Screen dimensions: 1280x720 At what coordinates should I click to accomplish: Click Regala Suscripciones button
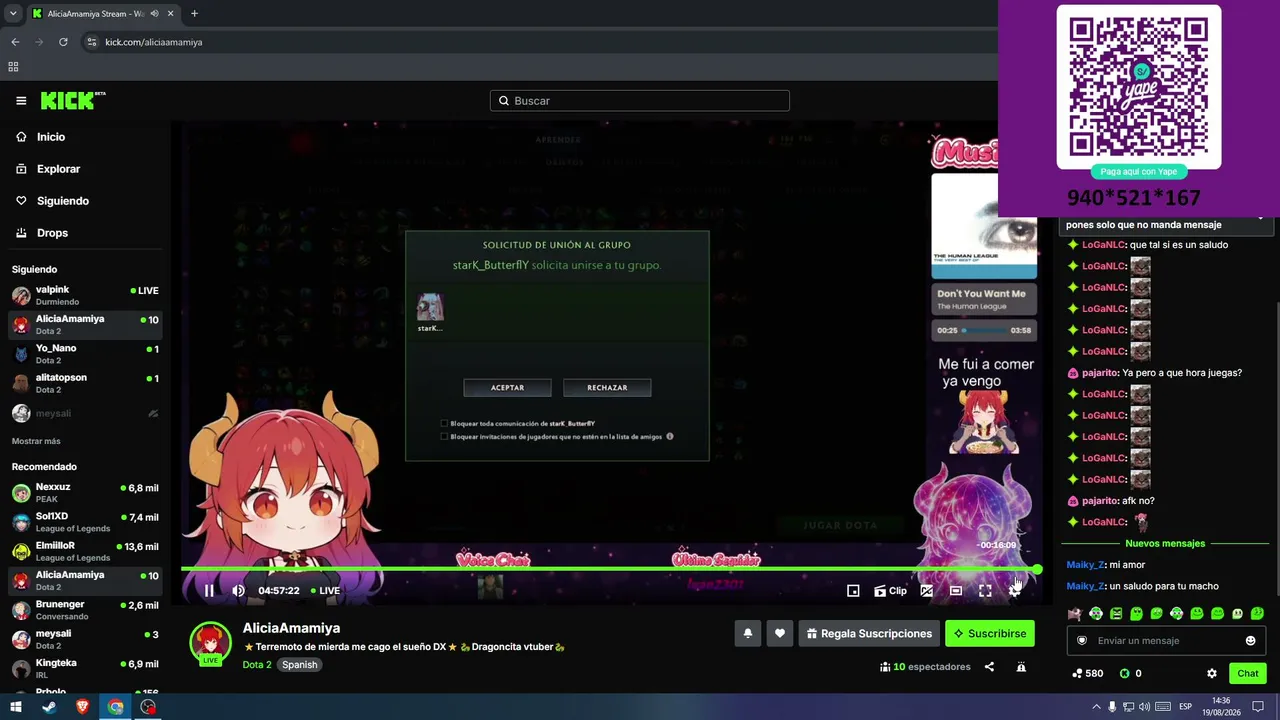coord(869,633)
